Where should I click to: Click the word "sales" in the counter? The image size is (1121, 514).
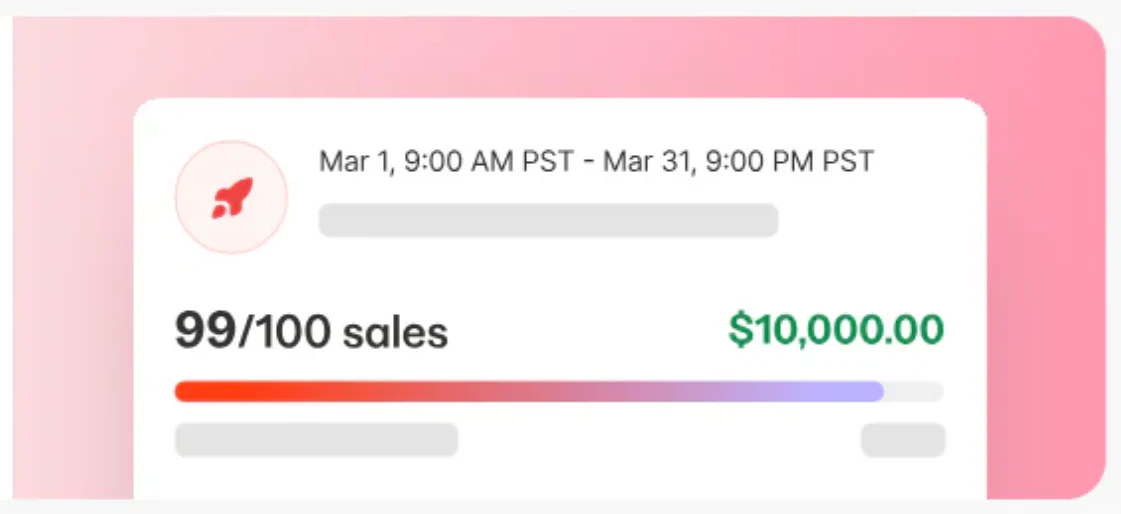pyautogui.click(x=395, y=333)
